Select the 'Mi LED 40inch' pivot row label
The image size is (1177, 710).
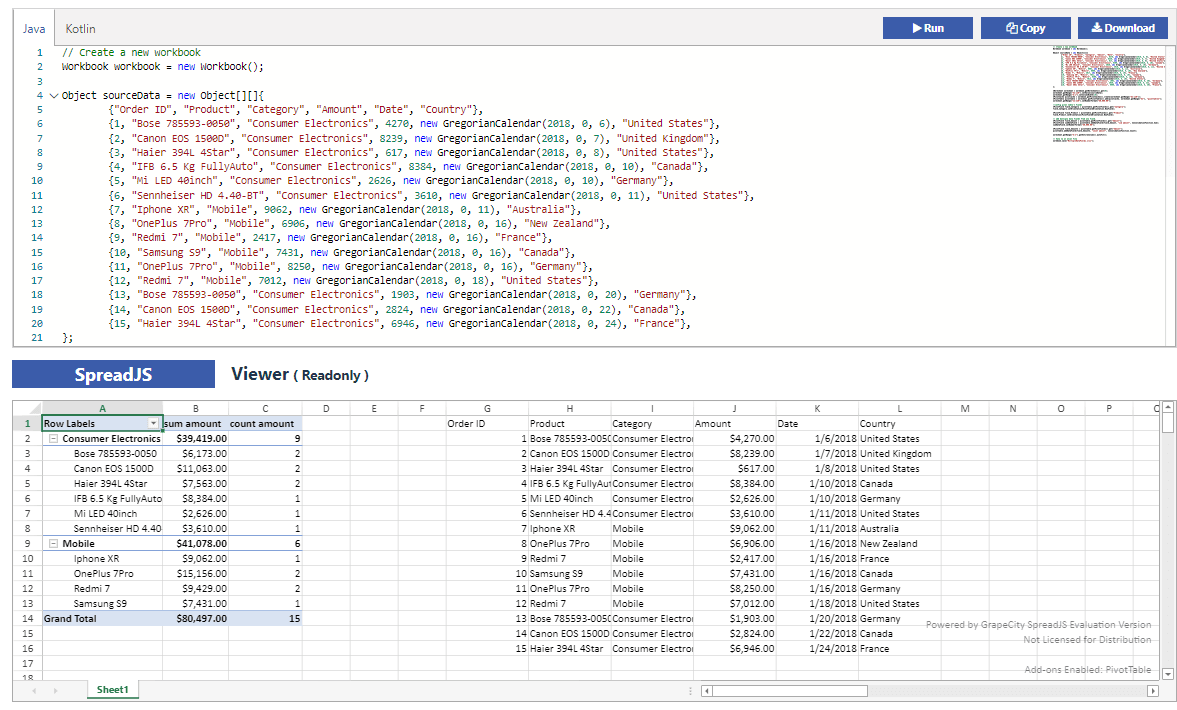coord(102,513)
